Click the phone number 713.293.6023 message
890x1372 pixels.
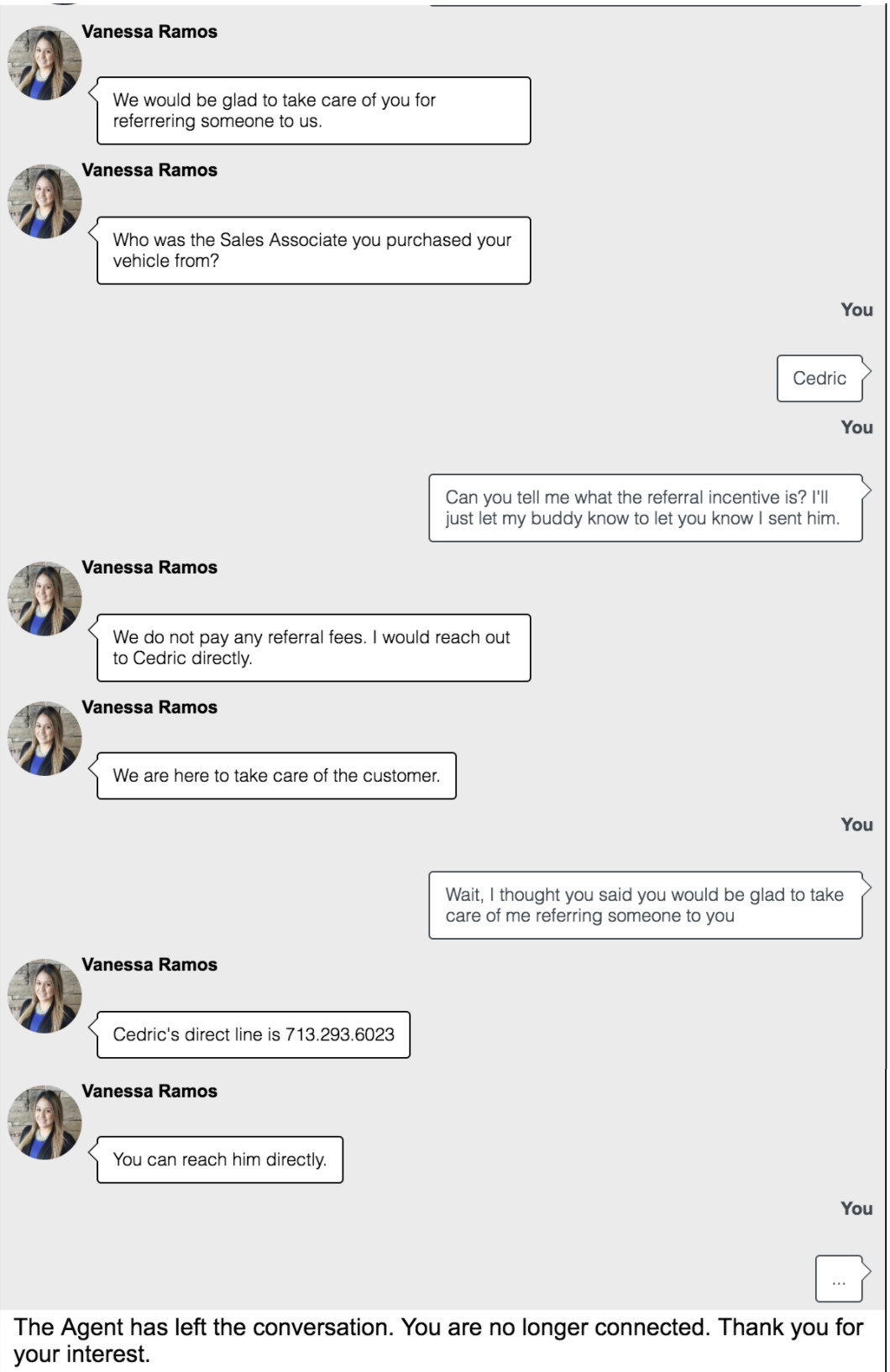click(x=254, y=1034)
